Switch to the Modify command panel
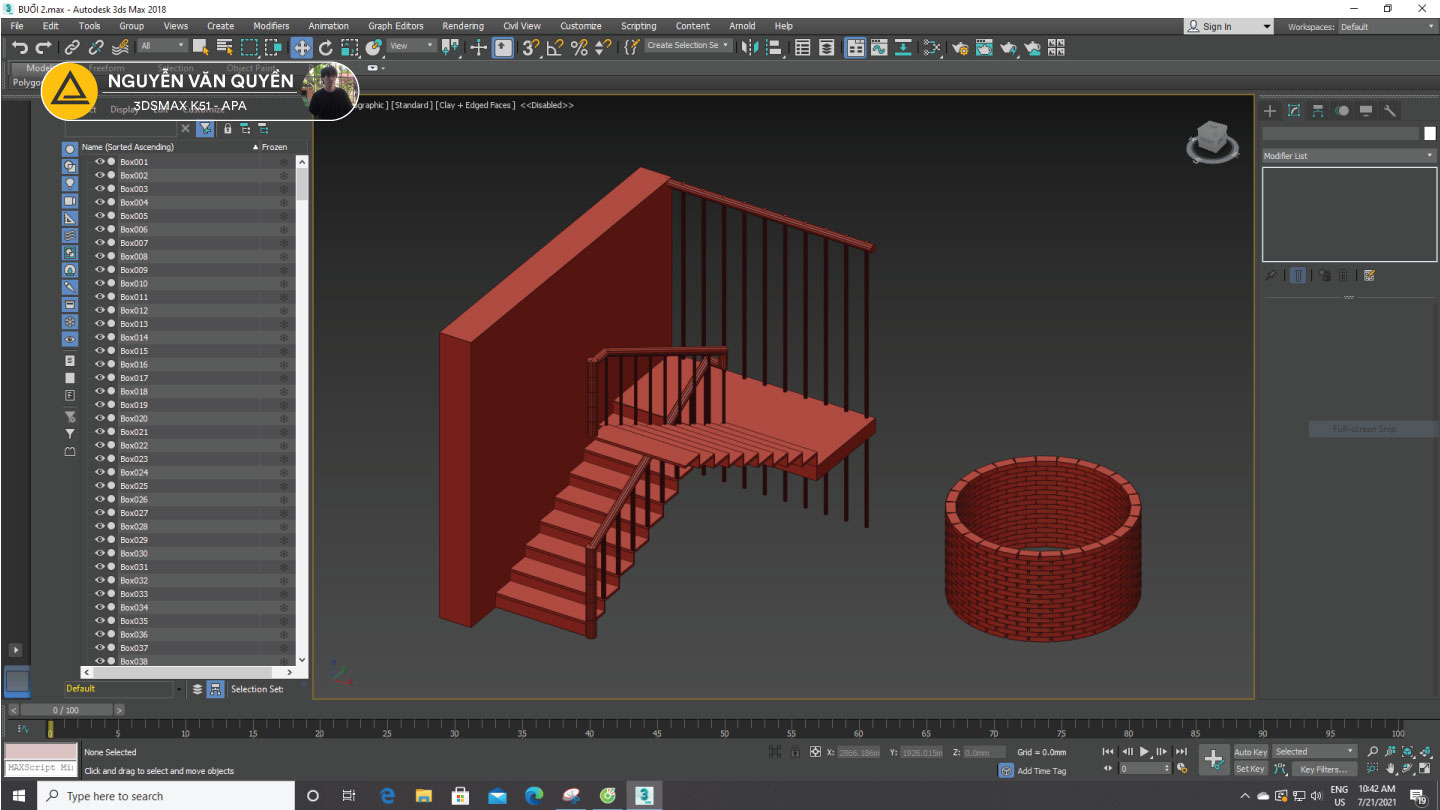Viewport: 1440px width, 810px height. [1294, 111]
